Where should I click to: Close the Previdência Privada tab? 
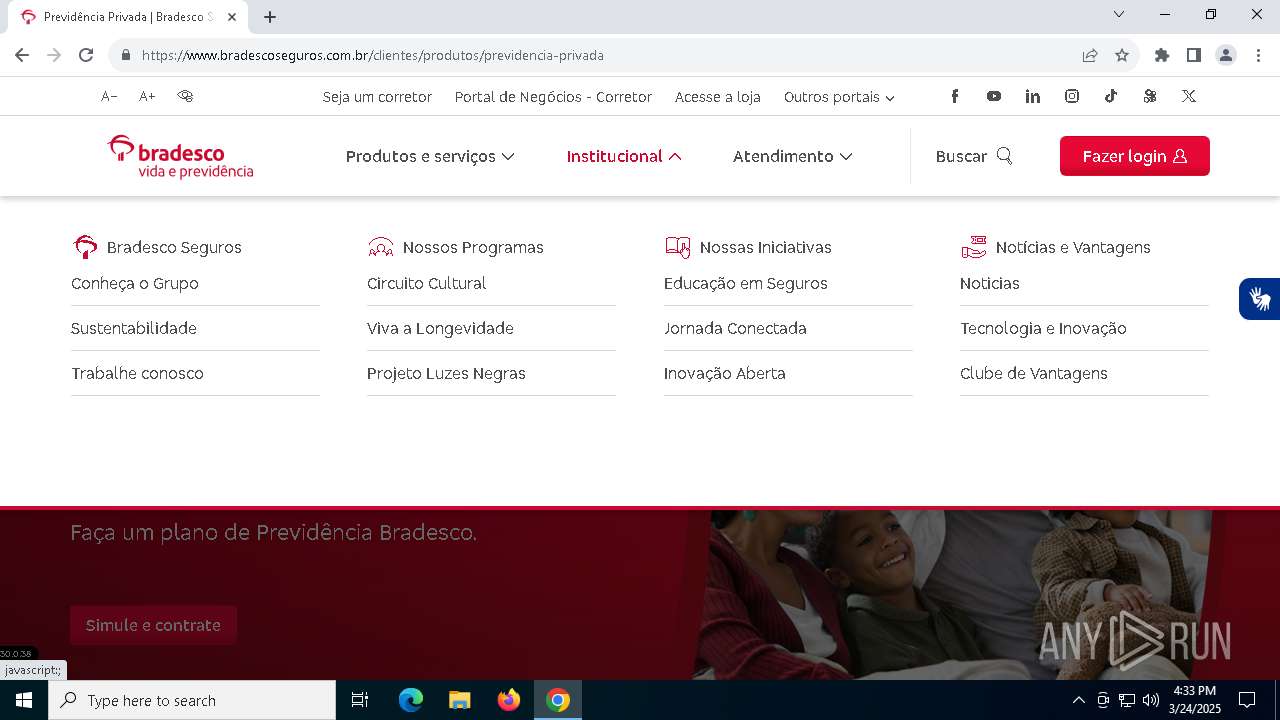tap(232, 17)
